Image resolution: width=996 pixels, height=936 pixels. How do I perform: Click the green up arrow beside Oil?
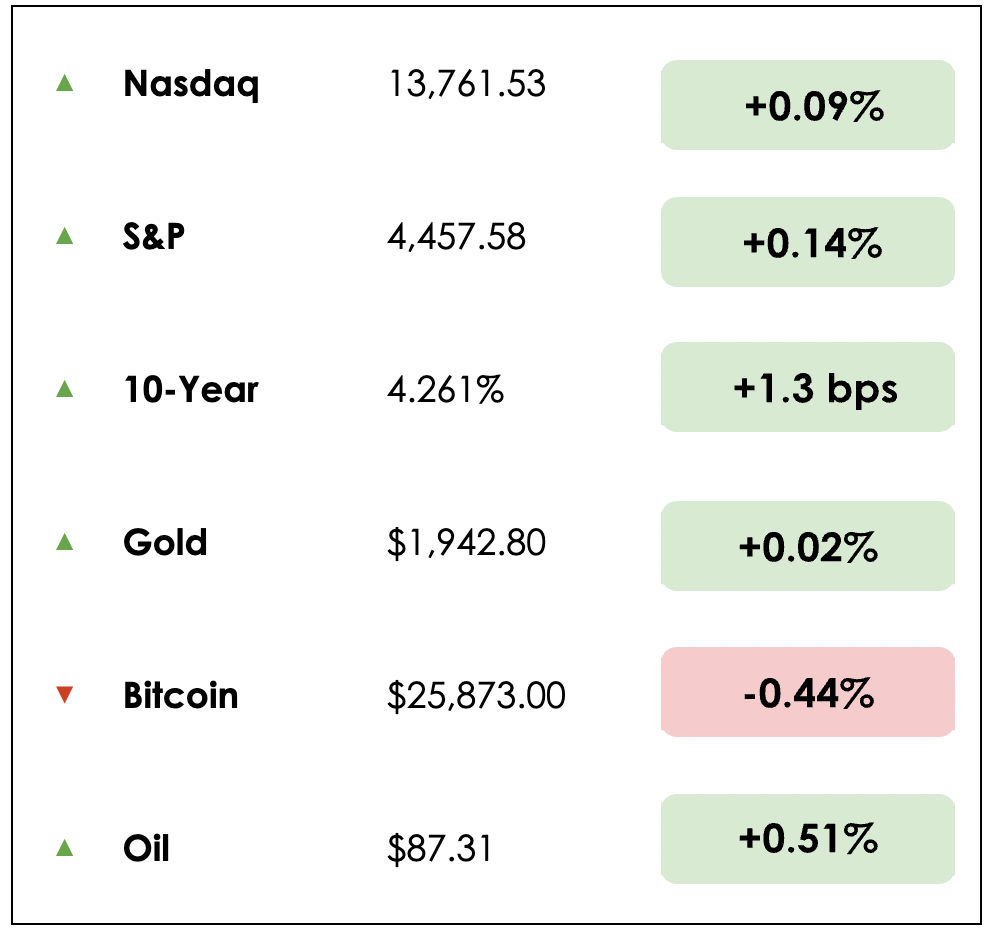tap(65, 848)
